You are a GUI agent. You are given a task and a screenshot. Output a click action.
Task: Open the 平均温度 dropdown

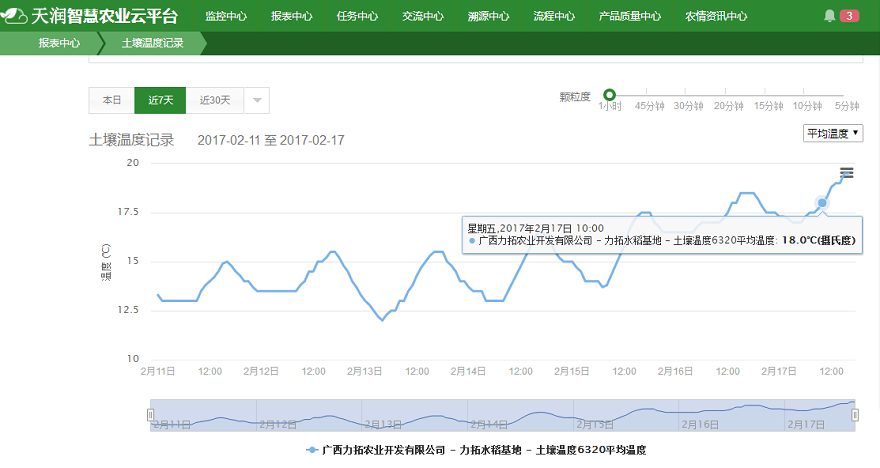[834, 133]
